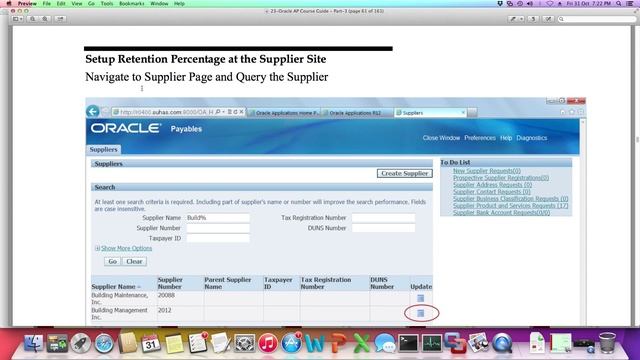
Task: Click the volume icon in menu bar
Action: [530, 3]
